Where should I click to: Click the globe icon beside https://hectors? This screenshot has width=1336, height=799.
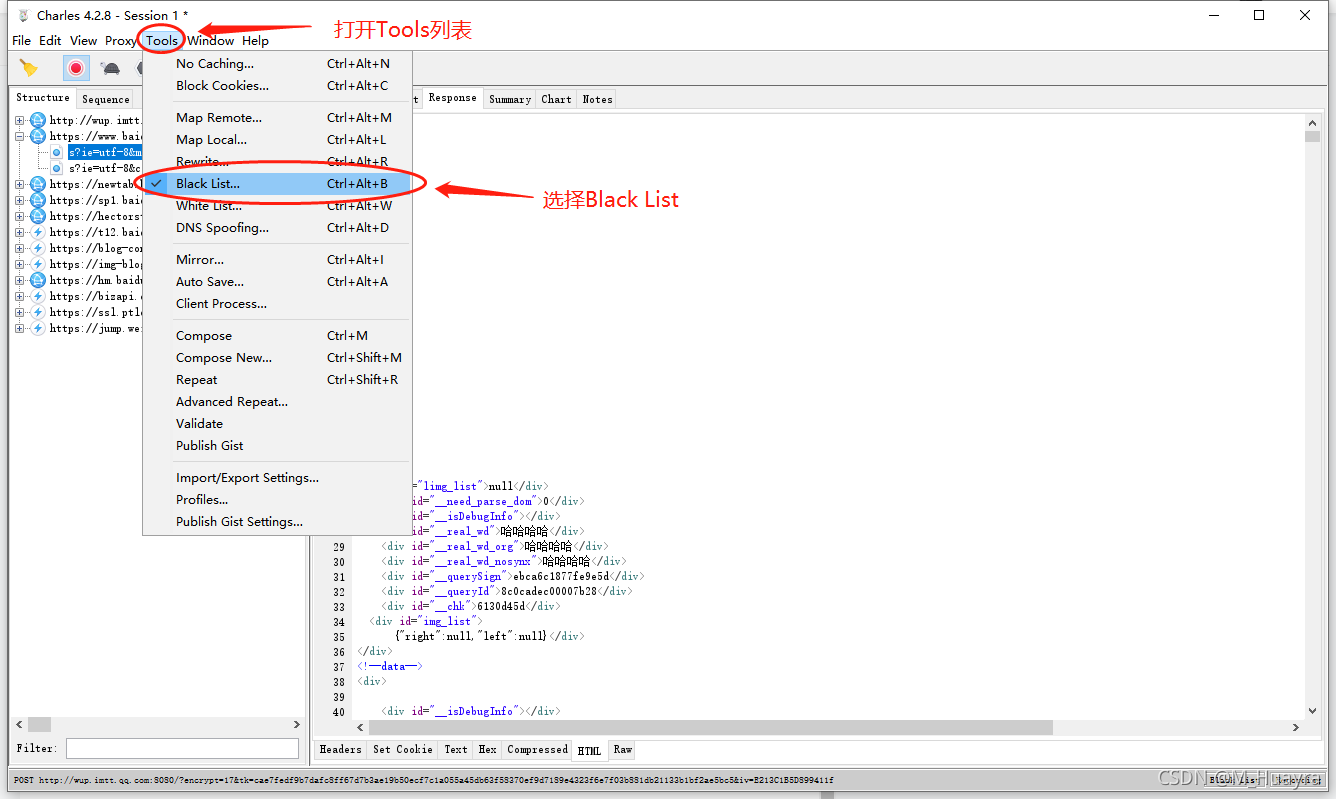38,216
